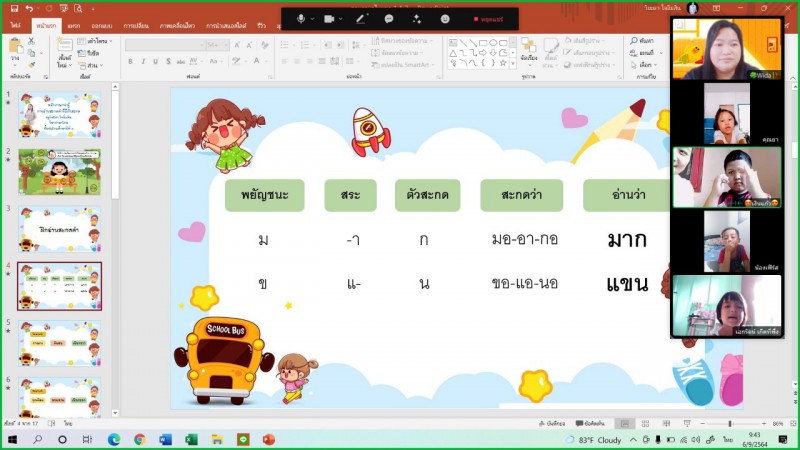
Task: Mute the microphone in the meeting toolbar
Action: 301,19
